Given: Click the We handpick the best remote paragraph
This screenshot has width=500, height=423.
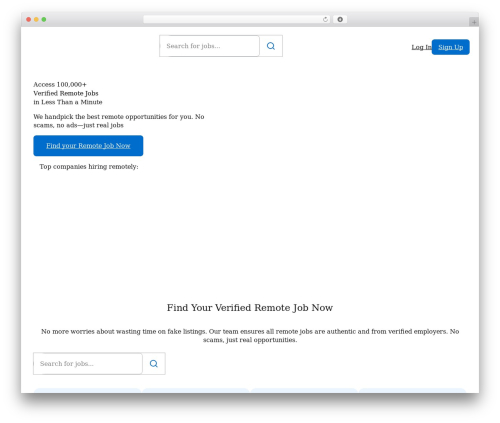Looking at the screenshot, I should [x=119, y=121].
